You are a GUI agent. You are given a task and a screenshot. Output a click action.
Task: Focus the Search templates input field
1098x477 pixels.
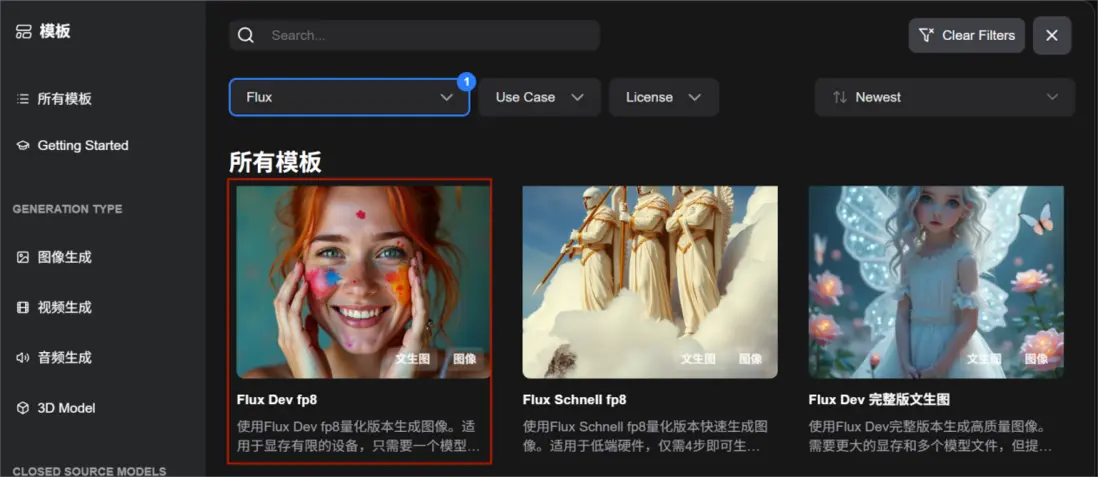point(414,35)
